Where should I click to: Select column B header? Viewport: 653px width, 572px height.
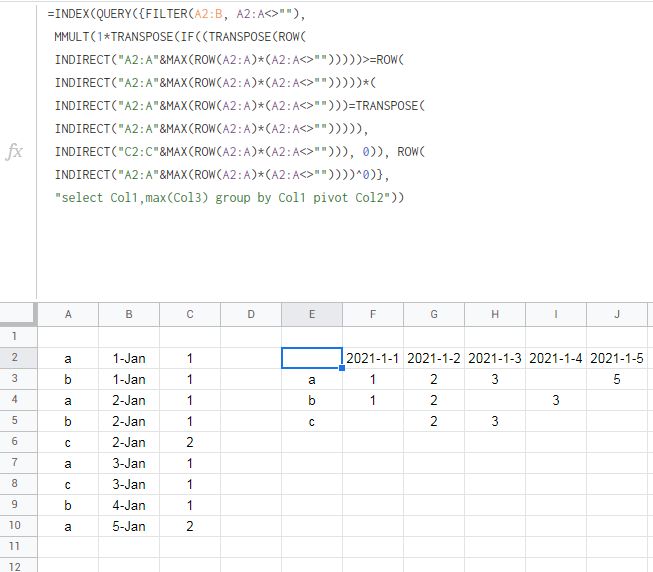click(129, 314)
